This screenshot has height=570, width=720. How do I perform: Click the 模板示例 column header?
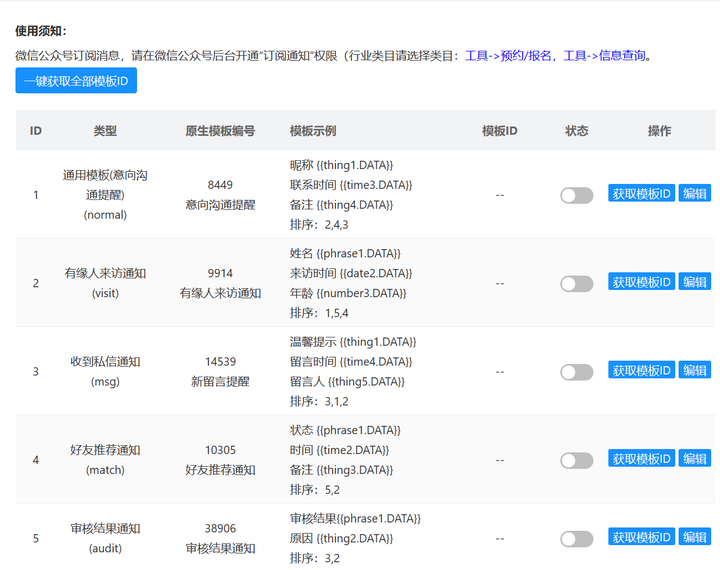(313, 131)
